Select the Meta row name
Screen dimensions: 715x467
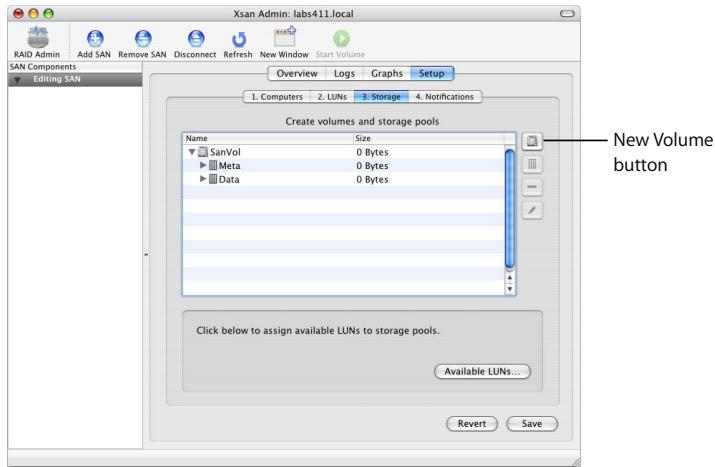(x=229, y=166)
